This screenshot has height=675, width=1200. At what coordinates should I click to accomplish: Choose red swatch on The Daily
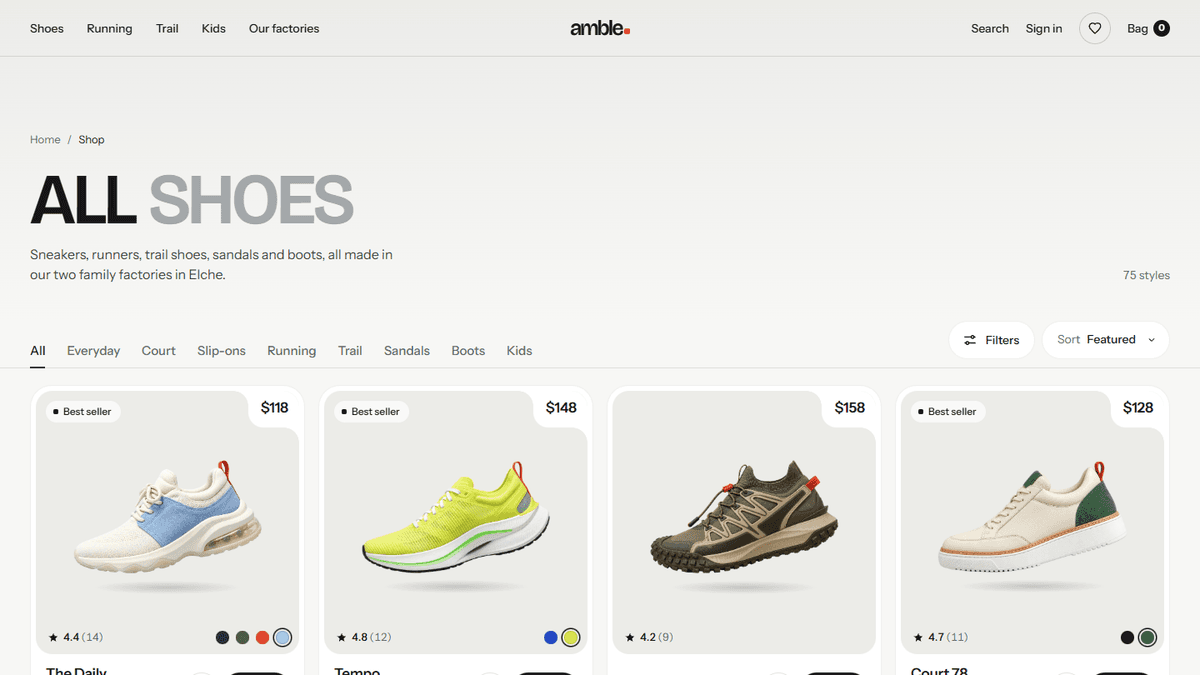coord(262,638)
